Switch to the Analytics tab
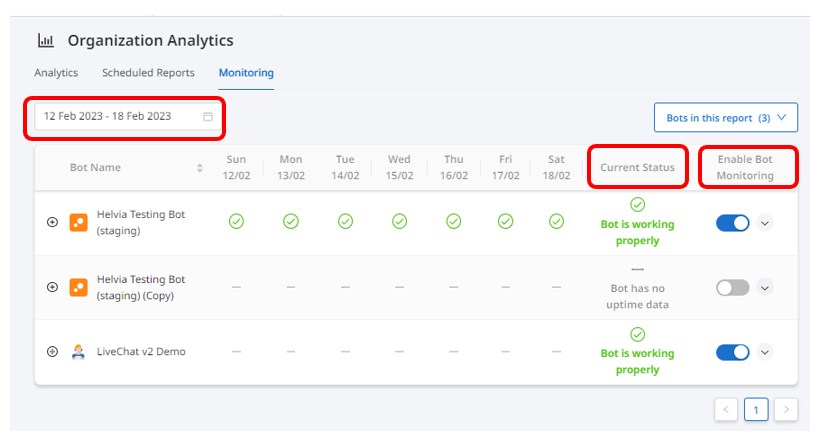Viewport: 821px width, 439px height. coord(56,73)
